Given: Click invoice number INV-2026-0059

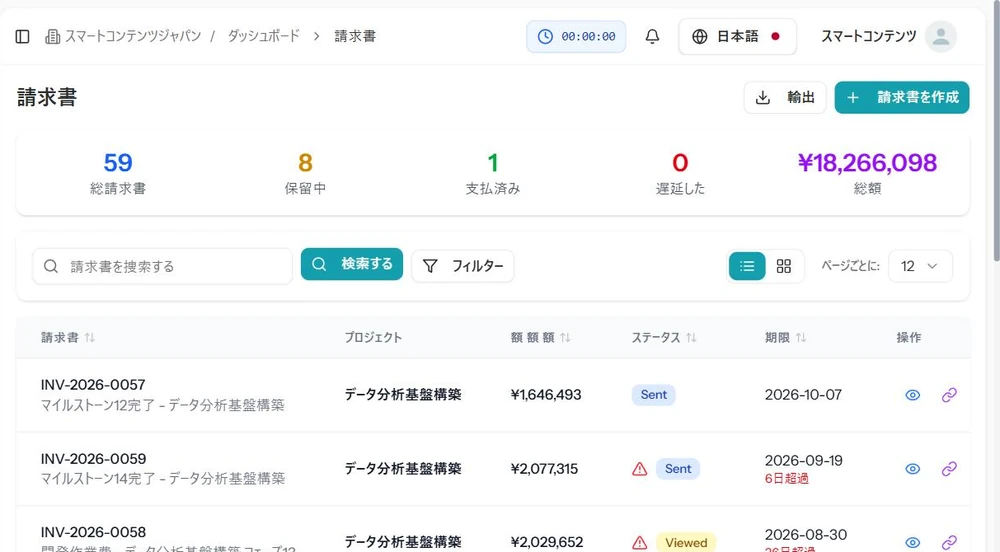Looking at the screenshot, I should pos(93,458).
